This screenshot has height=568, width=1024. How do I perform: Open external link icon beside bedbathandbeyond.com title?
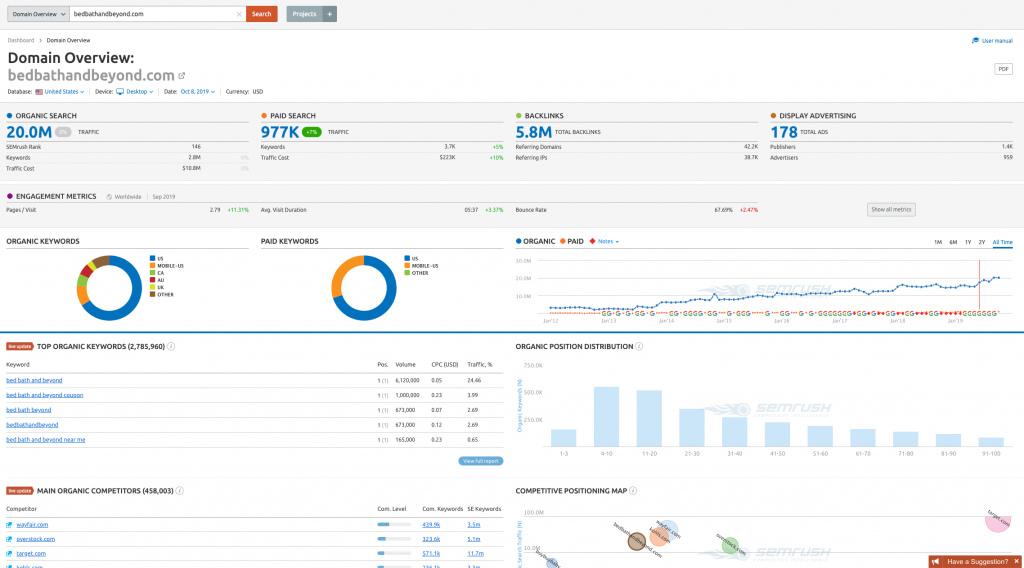point(182,75)
